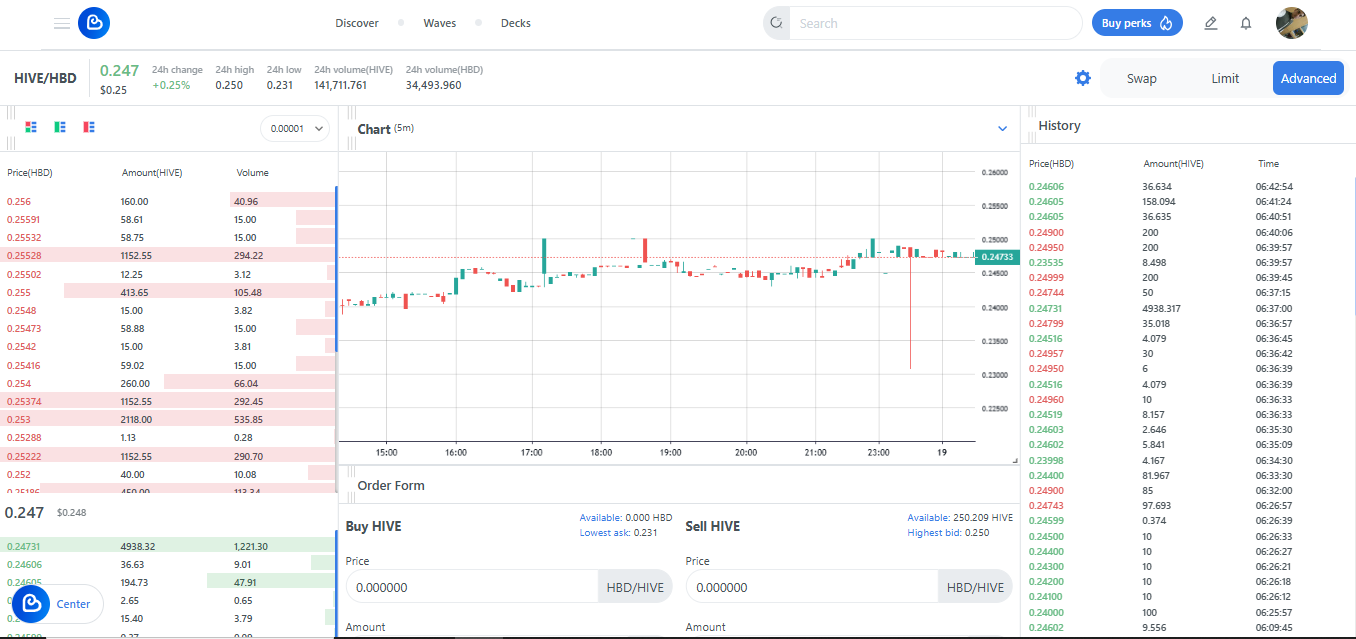
Task: Switch to Limit mode
Action: point(1225,78)
